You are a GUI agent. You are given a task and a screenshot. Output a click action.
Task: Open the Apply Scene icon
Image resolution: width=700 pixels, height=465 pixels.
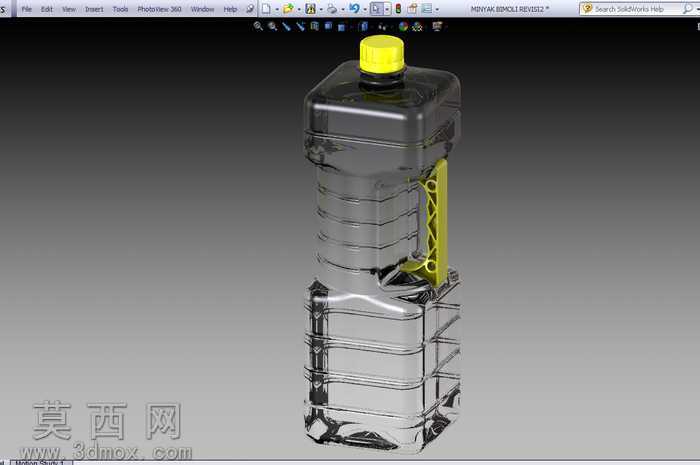(x=417, y=26)
